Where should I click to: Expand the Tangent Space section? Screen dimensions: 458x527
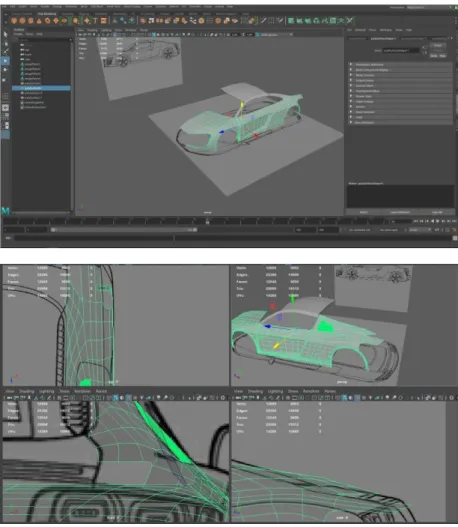point(400,80)
